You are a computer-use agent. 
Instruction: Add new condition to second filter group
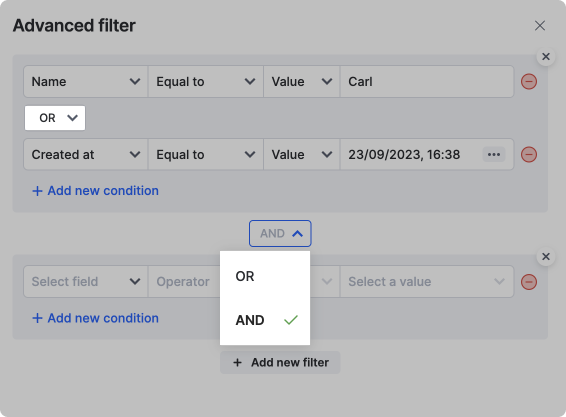click(x=96, y=318)
